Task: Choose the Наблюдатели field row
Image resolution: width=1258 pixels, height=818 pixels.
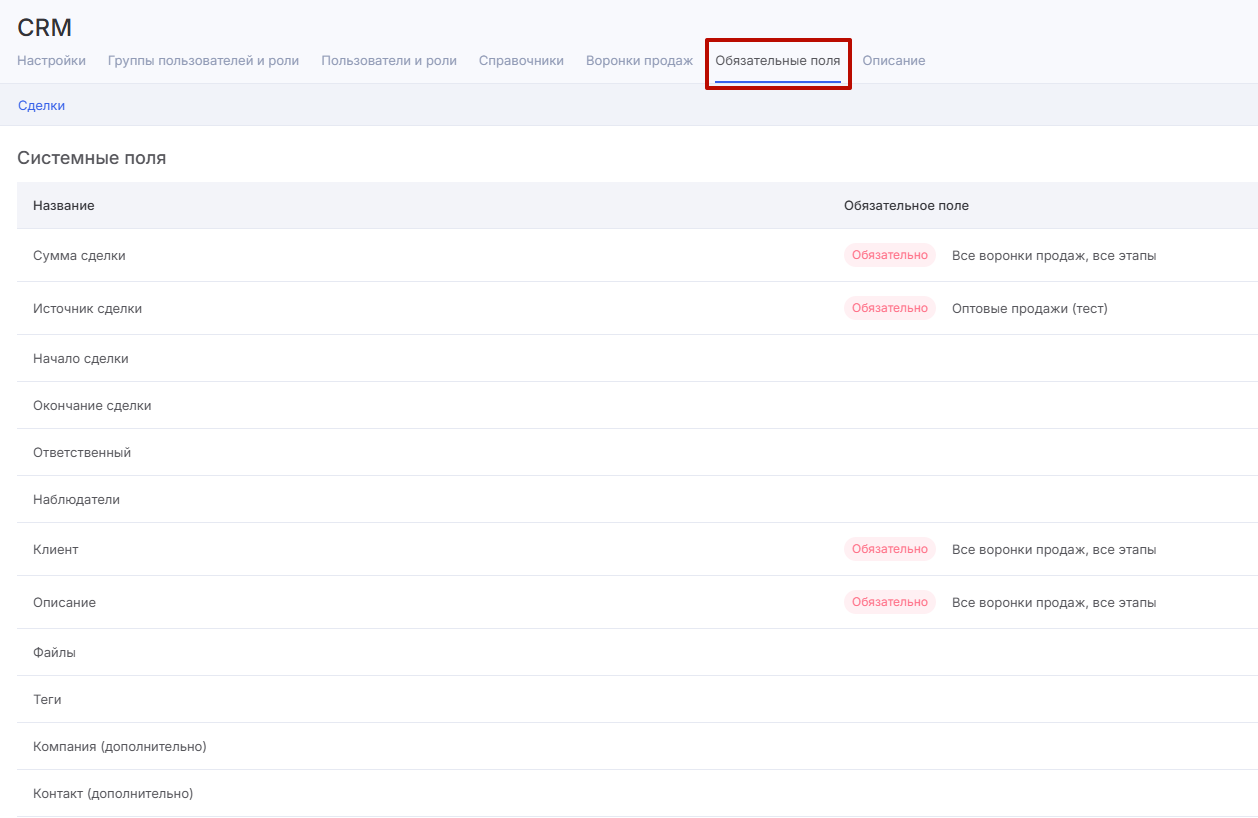Action: coord(76,499)
